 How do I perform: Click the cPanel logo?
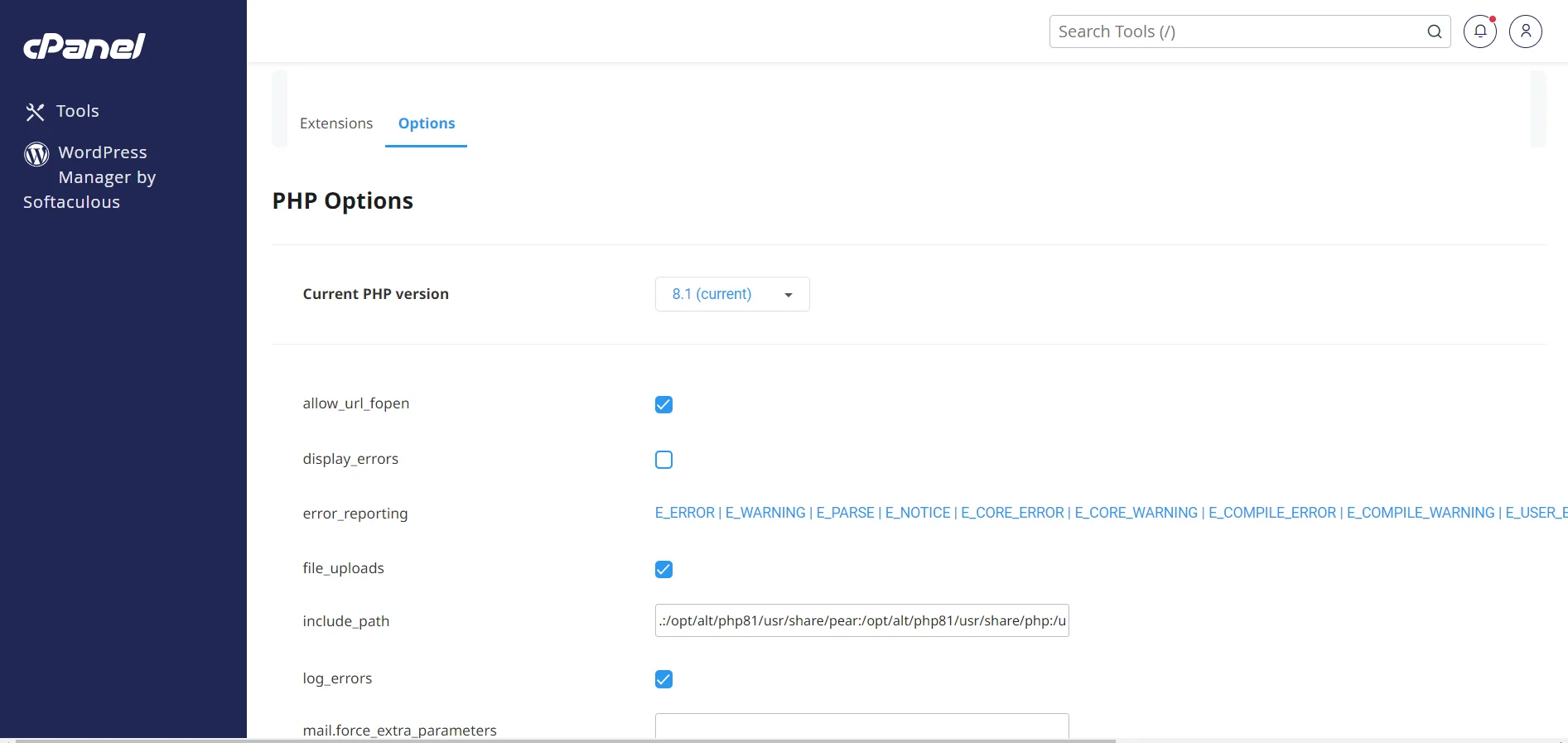click(84, 46)
